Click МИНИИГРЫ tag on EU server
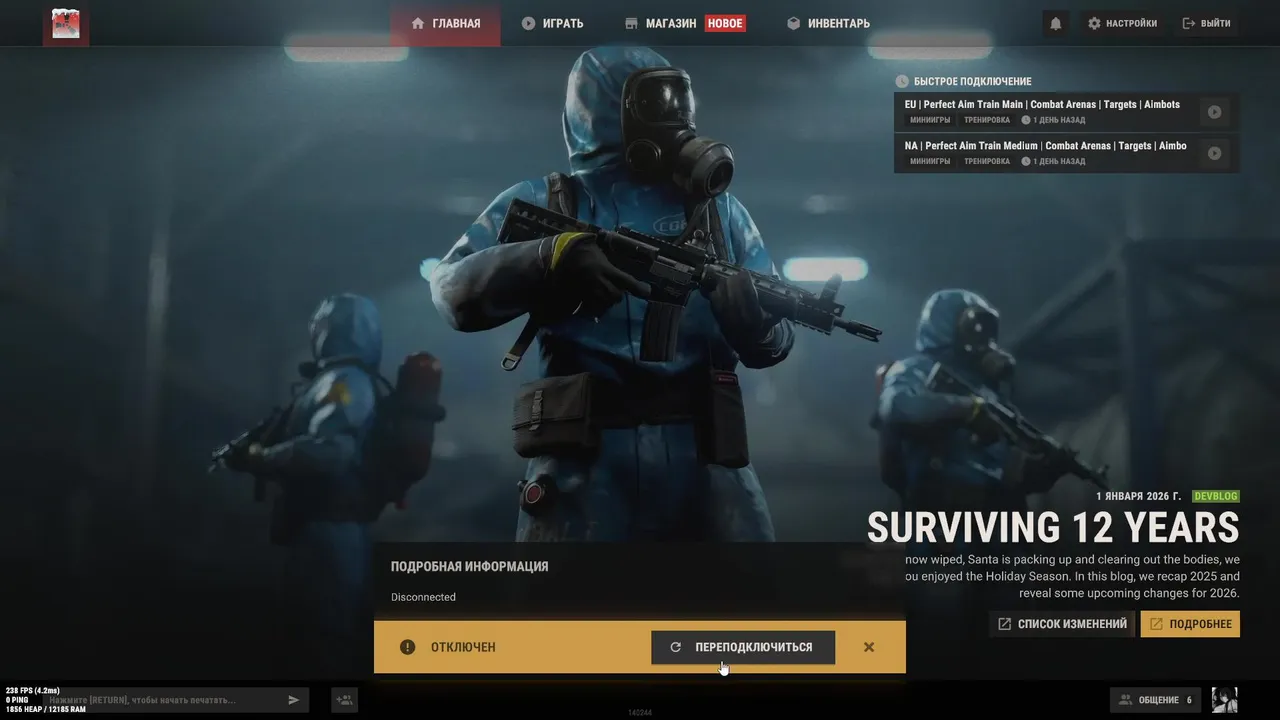 pos(930,120)
